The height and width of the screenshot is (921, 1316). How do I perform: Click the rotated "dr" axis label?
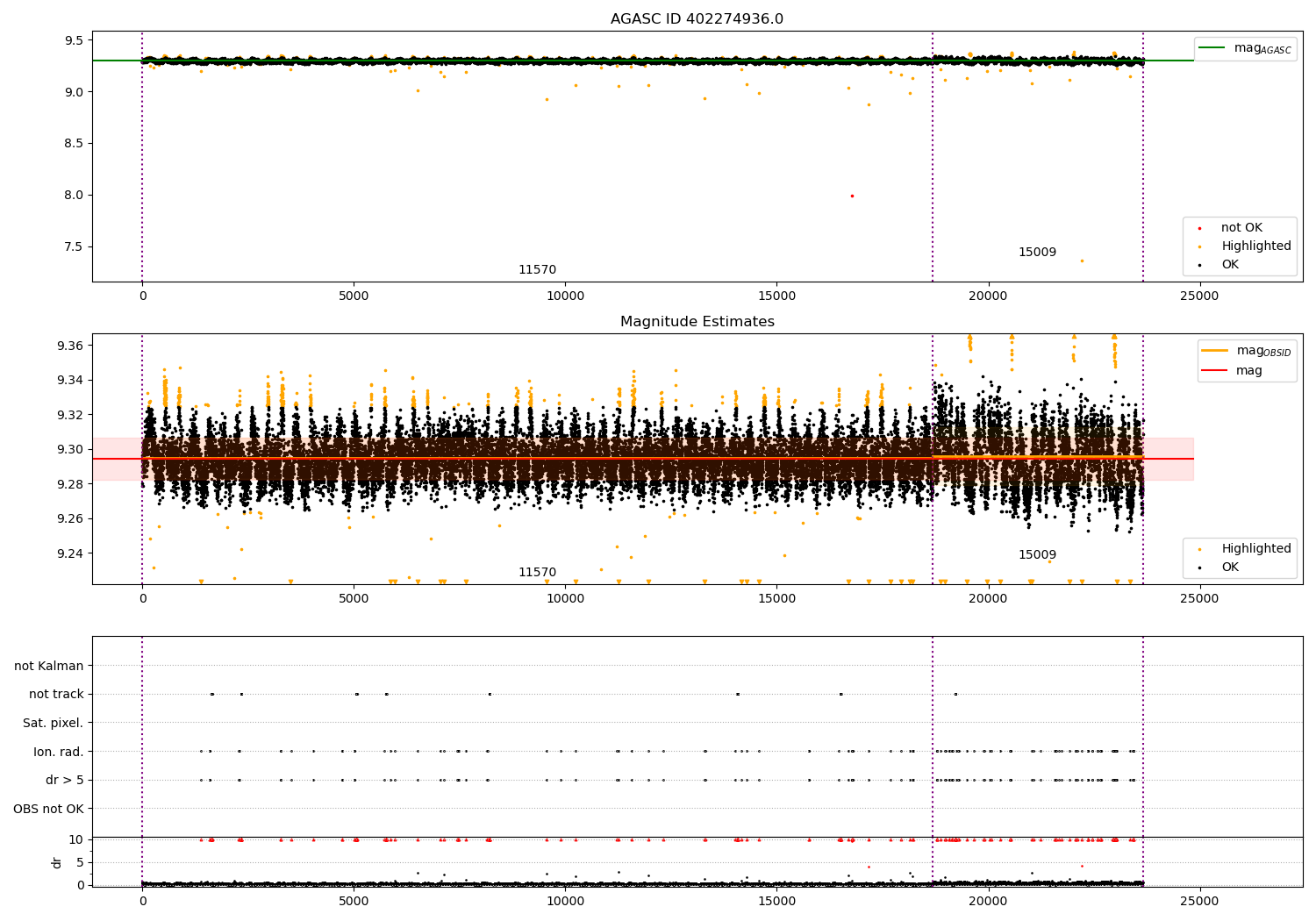[x=57, y=862]
